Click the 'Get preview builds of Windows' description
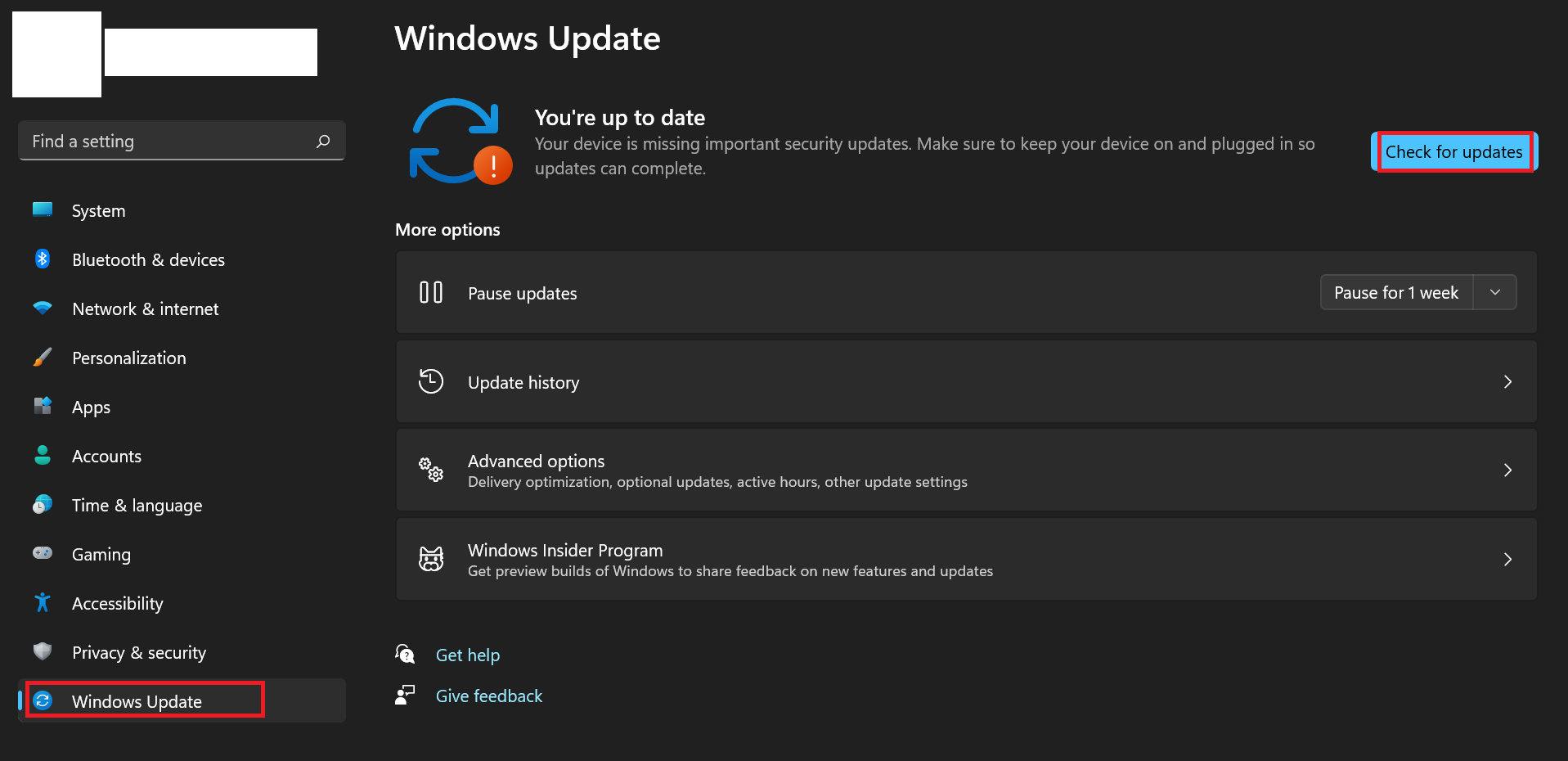 pos(730,571)
